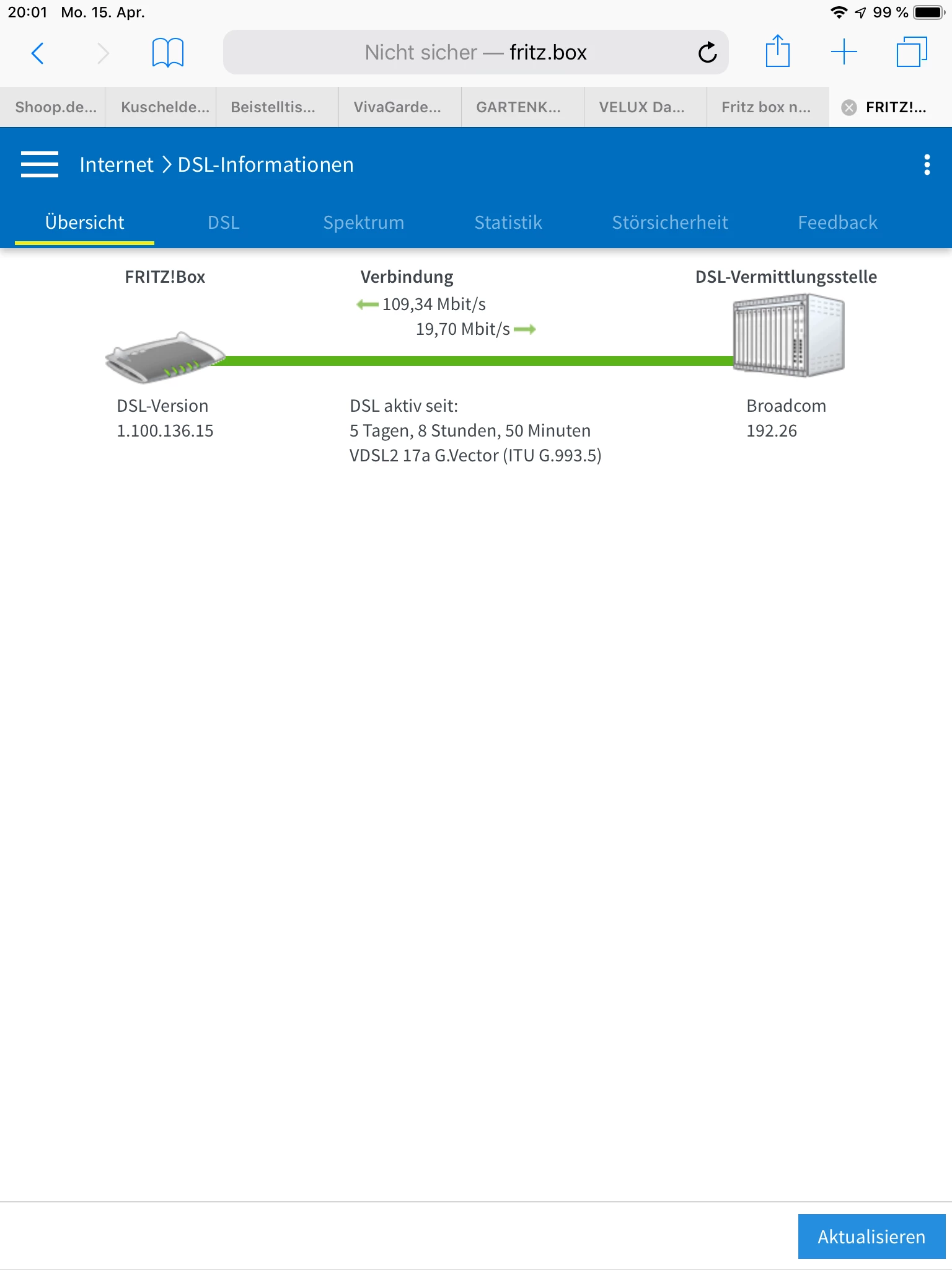Tap the DSL-Vermittlungsstelle heading
Viewport: 952px width, 1270px height.
[x=786, y=277]
